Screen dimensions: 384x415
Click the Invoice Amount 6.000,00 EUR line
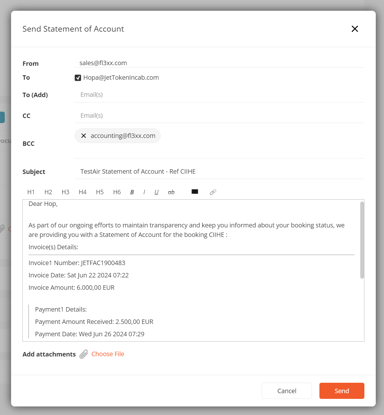pos(71,287)
